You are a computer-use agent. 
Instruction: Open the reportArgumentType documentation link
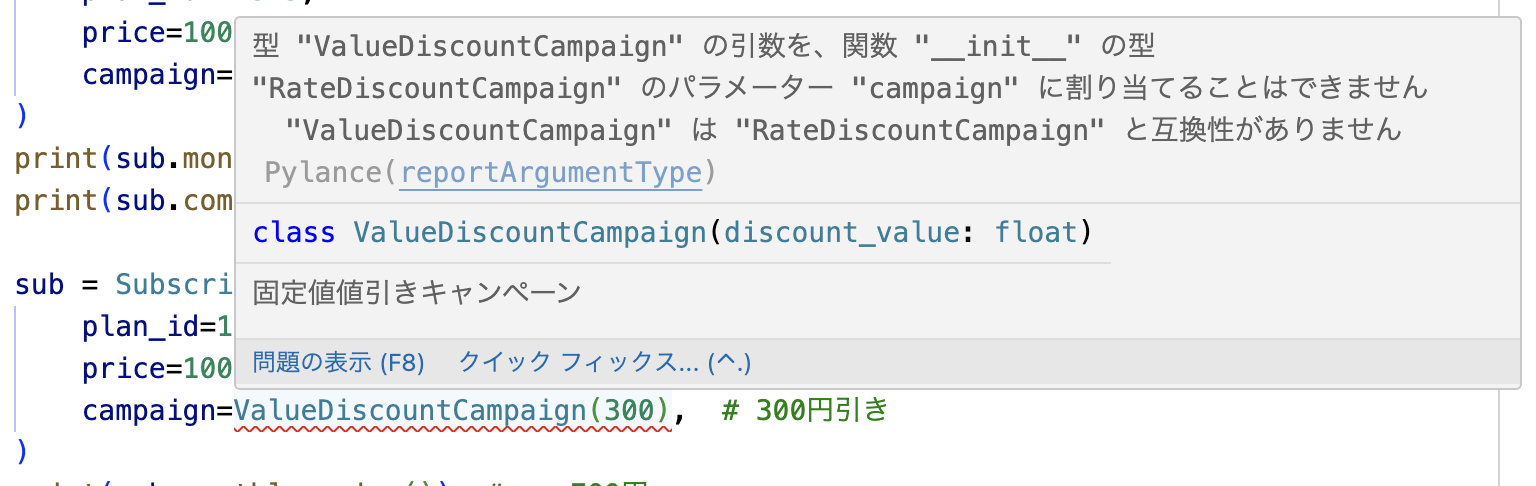[551, 173]
